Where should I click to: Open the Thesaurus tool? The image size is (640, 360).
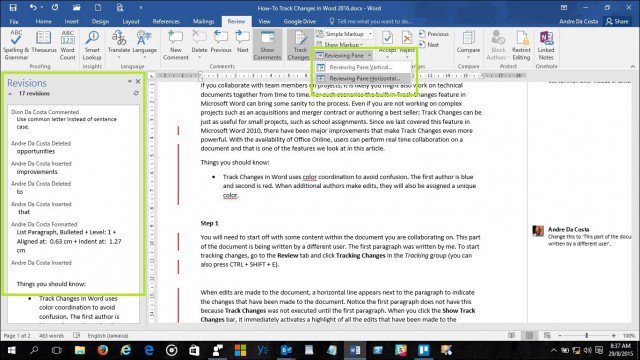tap(44, 42)
